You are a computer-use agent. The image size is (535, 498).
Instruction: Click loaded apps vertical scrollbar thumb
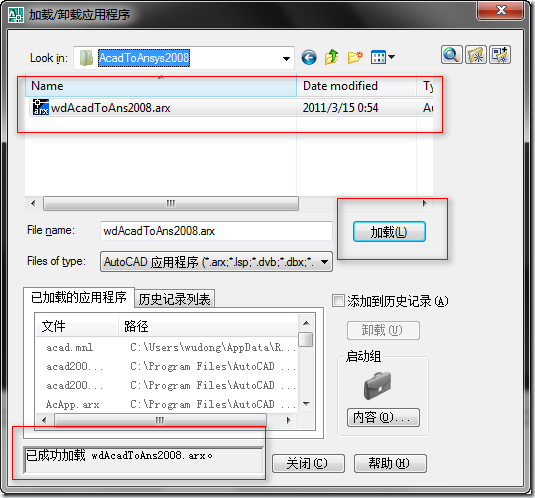(306, 339)
